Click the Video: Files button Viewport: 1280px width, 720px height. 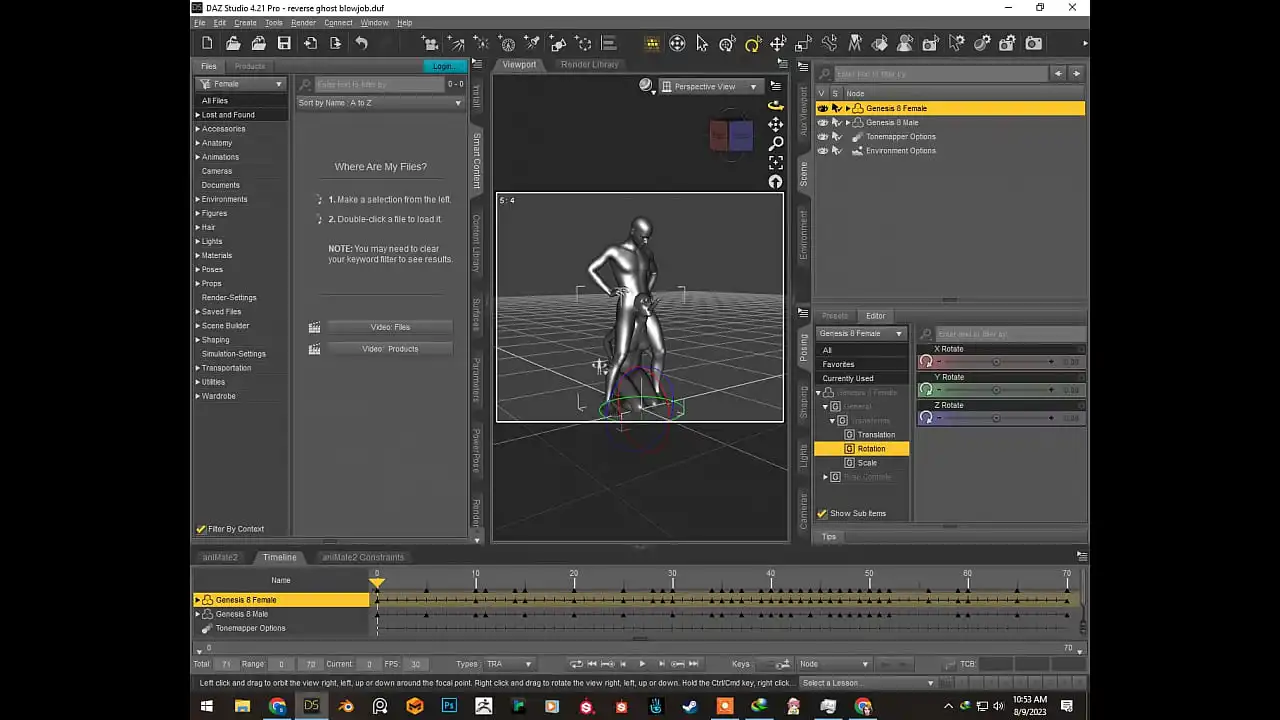pyautogui.click(x=390, y=327)
